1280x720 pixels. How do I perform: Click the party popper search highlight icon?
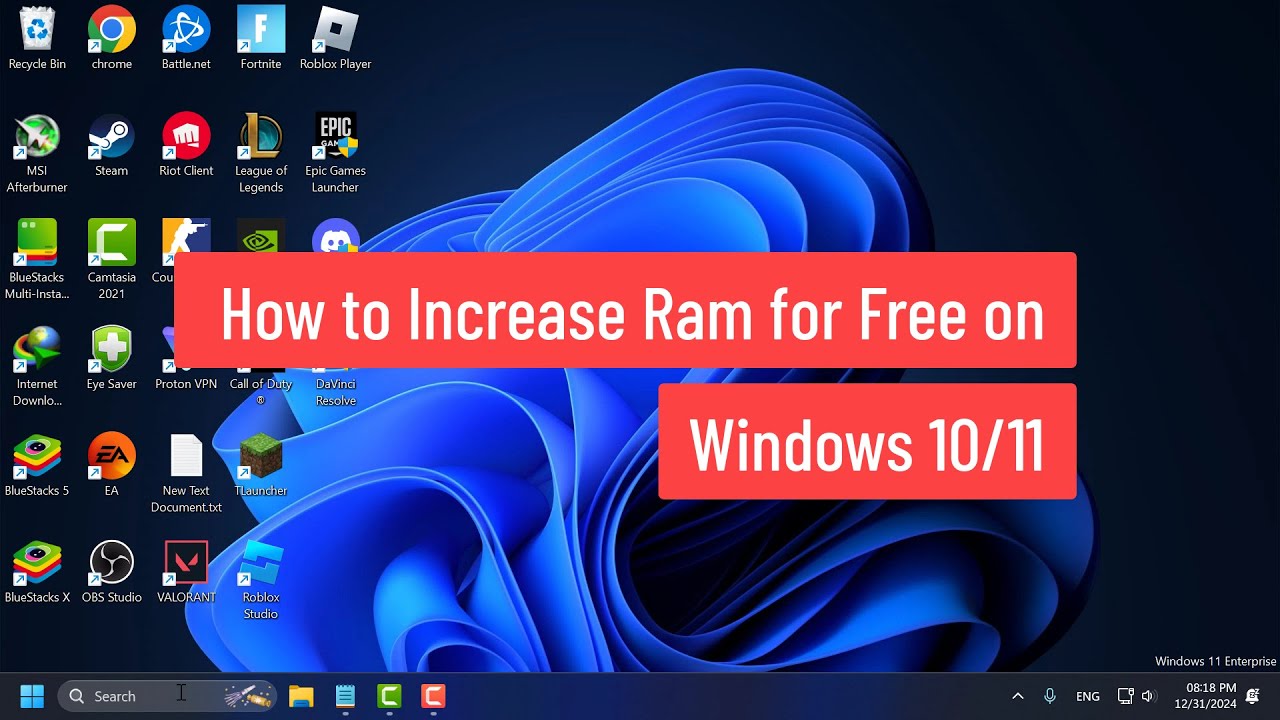249,696
